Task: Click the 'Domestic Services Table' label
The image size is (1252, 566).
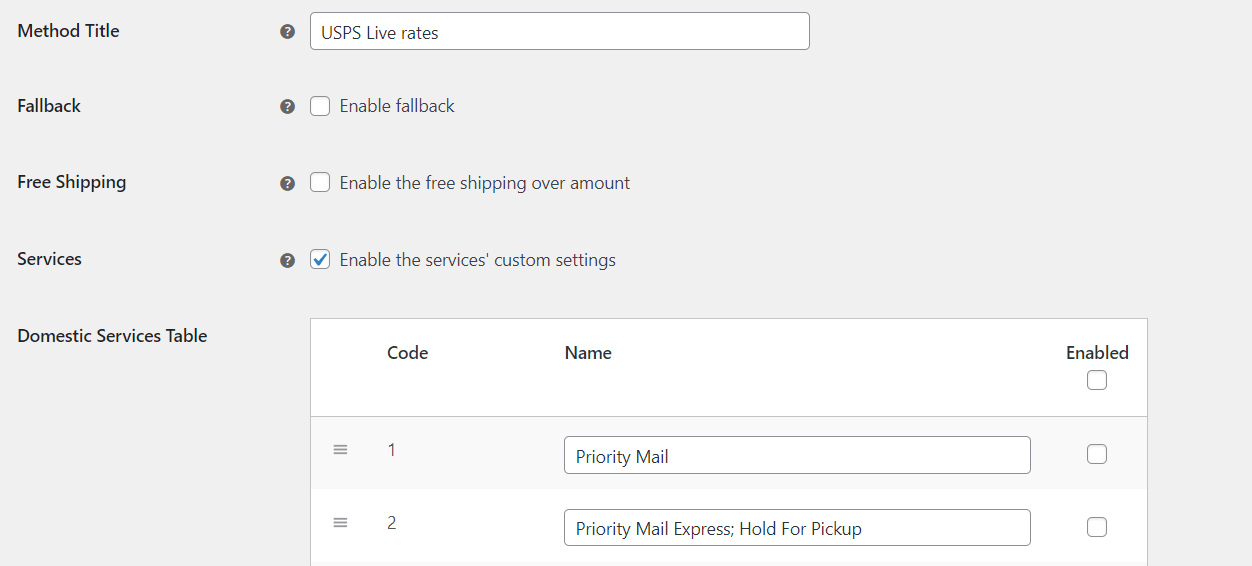Action: [x=112, y=336]
